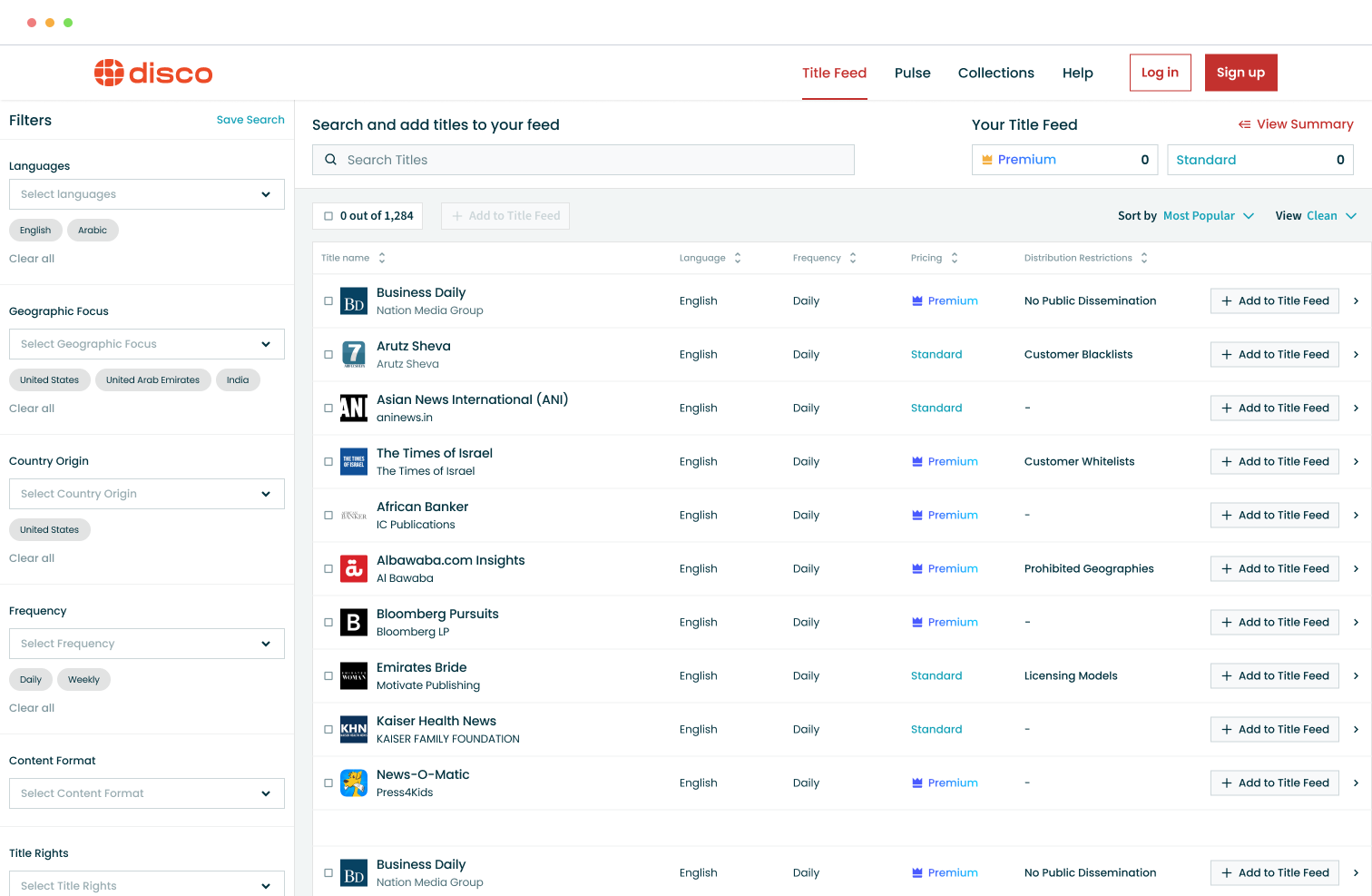Check the first Business Daily row checkbox
Image resolution: width=1372 pixels, height=896 pixels.
[328, 301]
